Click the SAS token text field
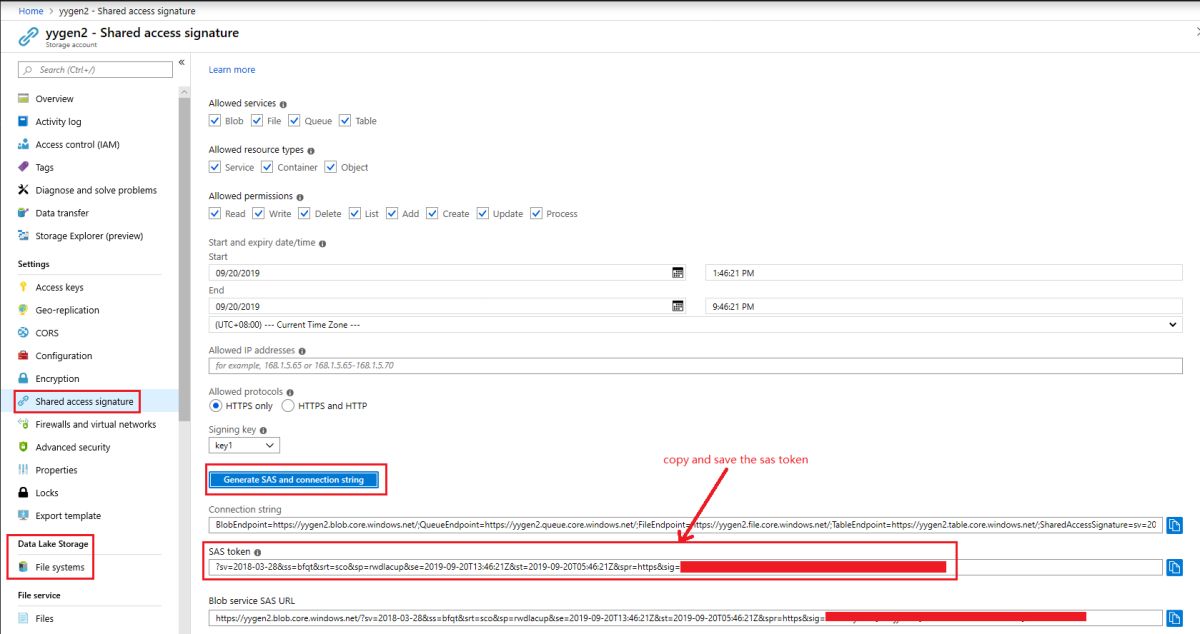The height and width of the screenshot is (634, 1200). click(686, 567)
